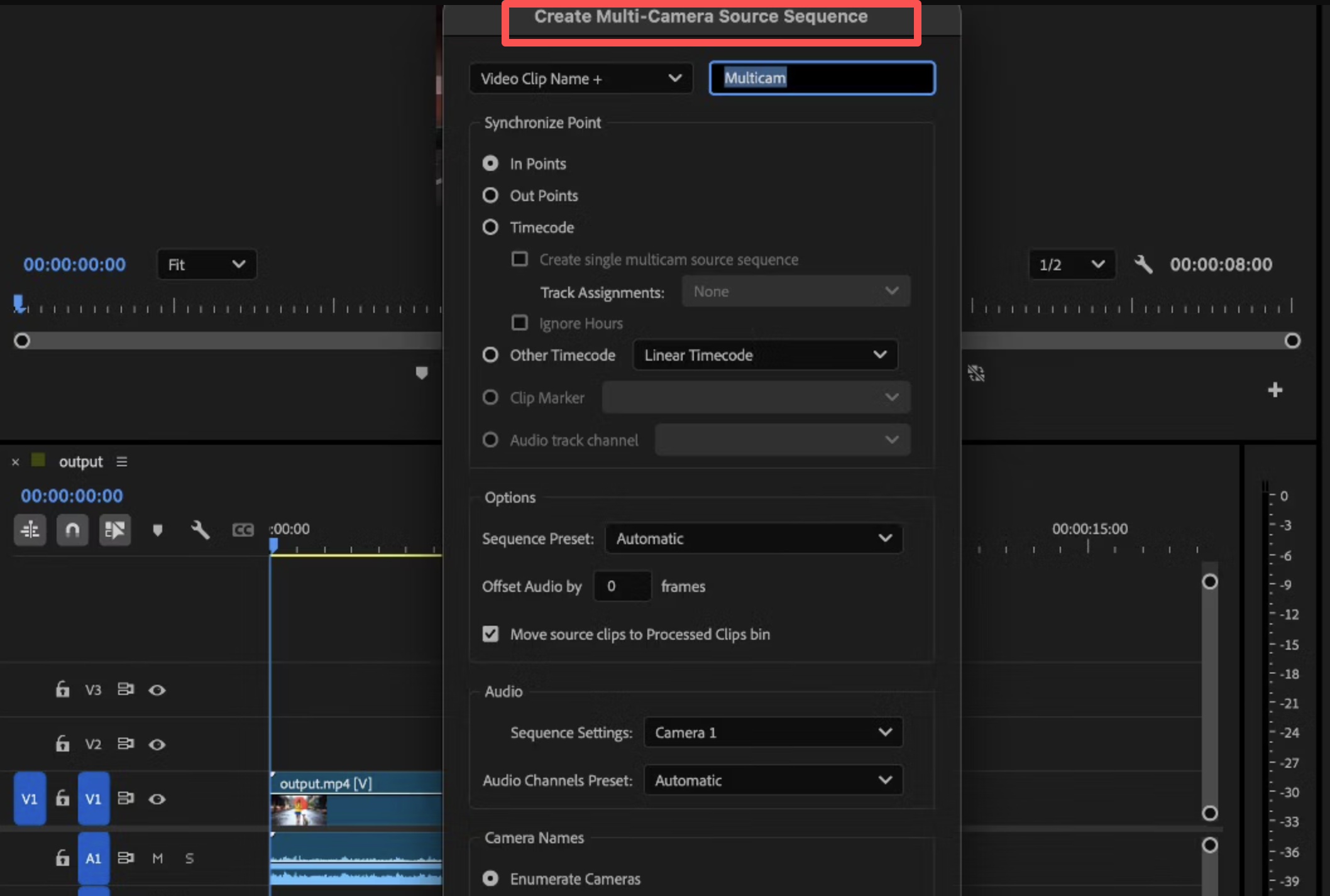Click blue playhead in timeline ruler
Image resolution: width=1330 pixels, height=896 pixels.
pos(273,545)
